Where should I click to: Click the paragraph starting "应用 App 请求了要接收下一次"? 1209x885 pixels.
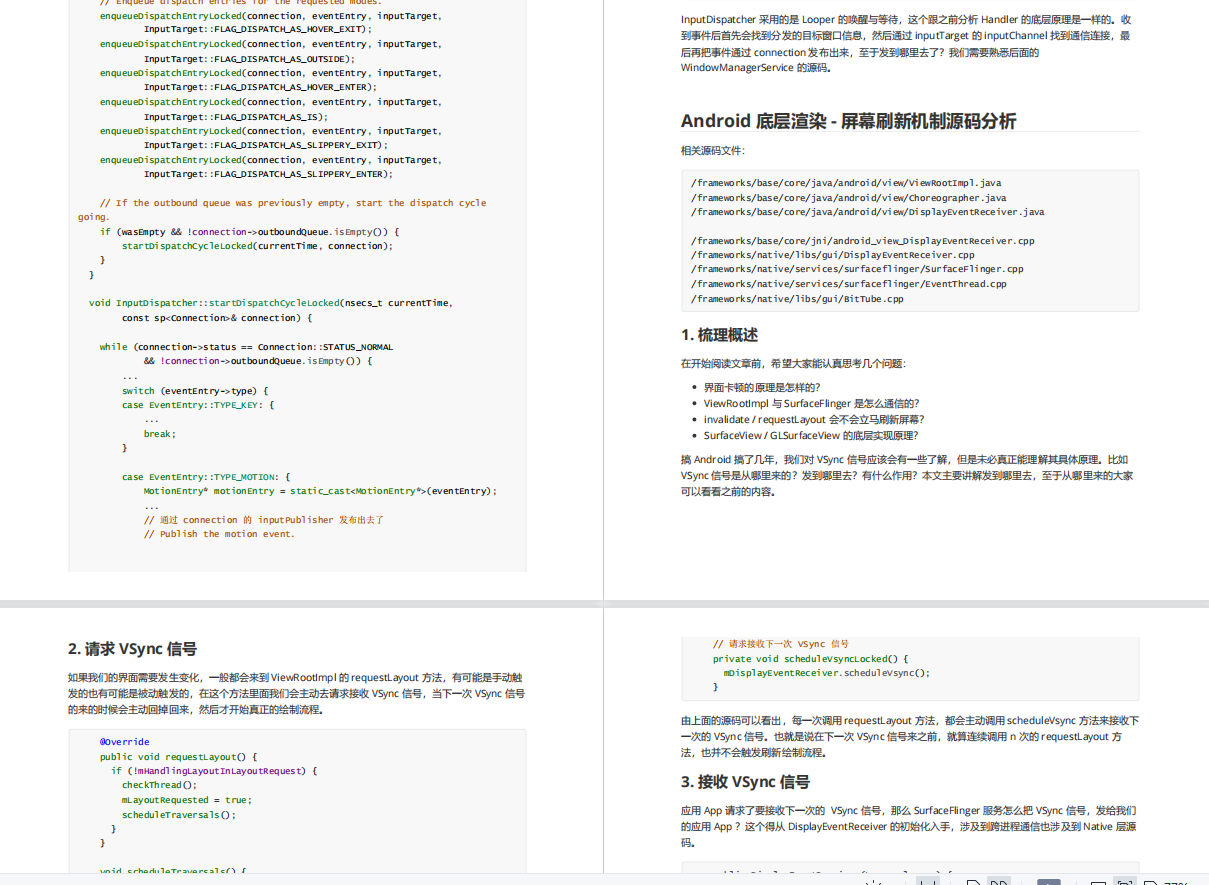[908, 826]
